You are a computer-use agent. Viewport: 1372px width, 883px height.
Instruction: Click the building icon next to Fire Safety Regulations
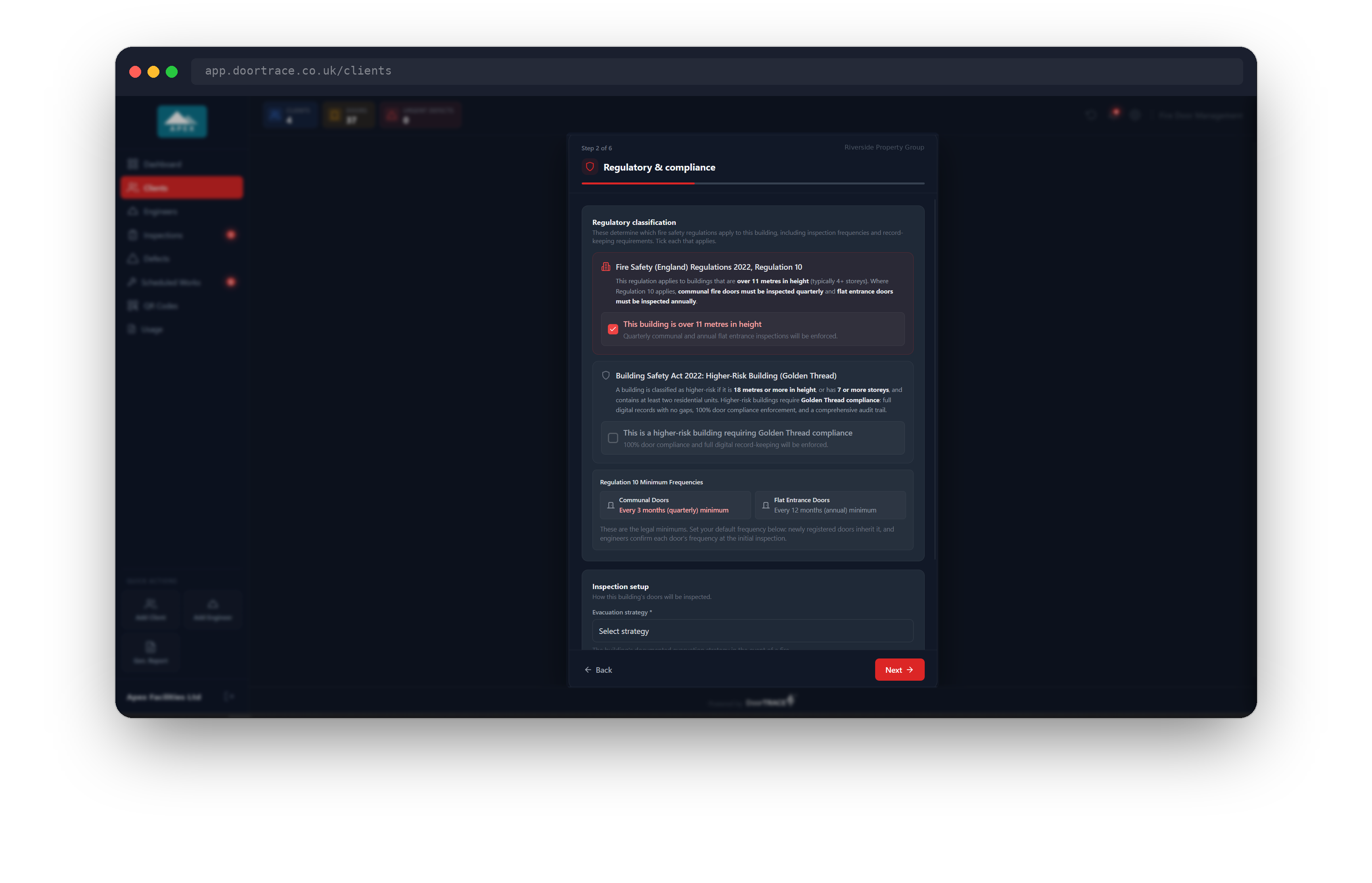pyautogui.click(x=606, y=267)
